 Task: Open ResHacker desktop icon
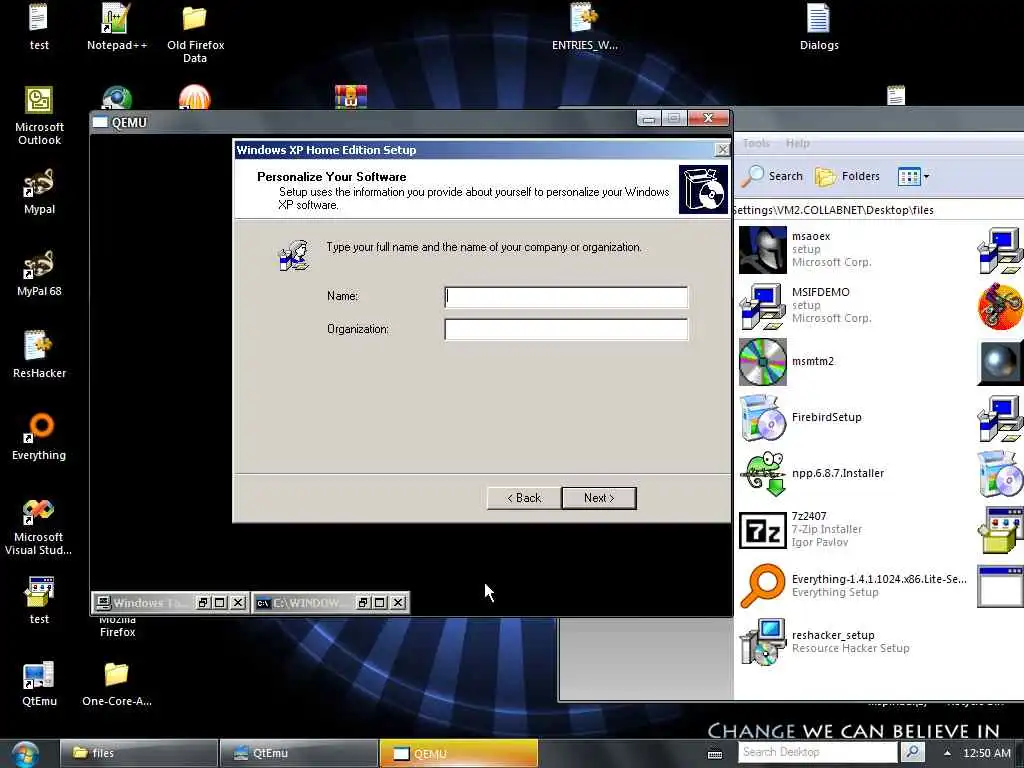click(x=39, y=355)
